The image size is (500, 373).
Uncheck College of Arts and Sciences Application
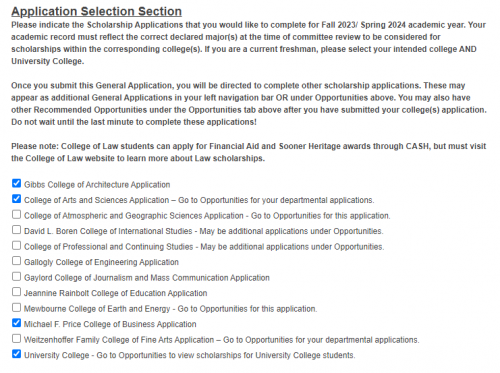(x=16, y=199)
